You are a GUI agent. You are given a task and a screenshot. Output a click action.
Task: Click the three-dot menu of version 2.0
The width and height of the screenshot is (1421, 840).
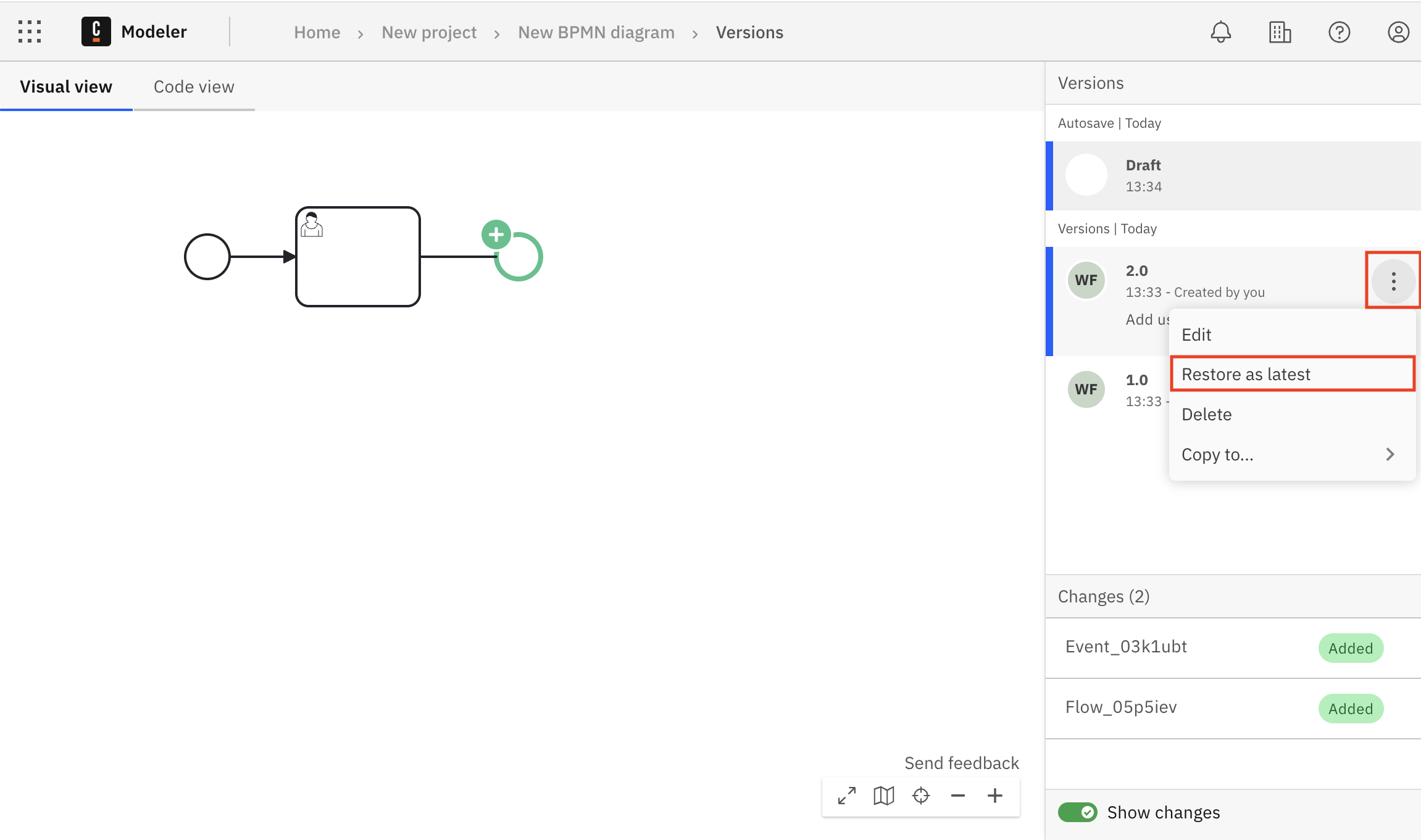pyautogui.click(x=1393, y=281)
